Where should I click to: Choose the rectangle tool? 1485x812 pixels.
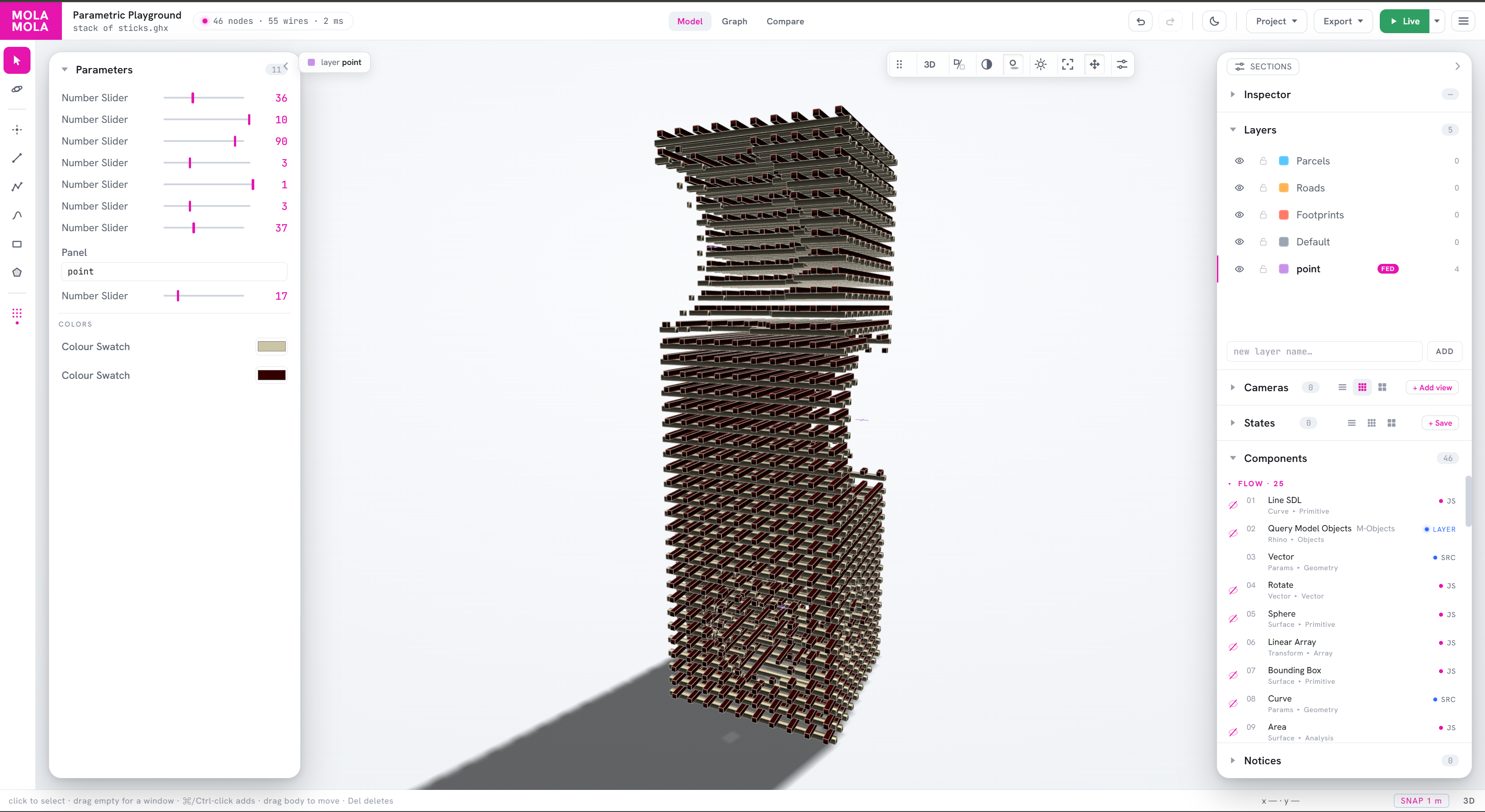point(17,244)
